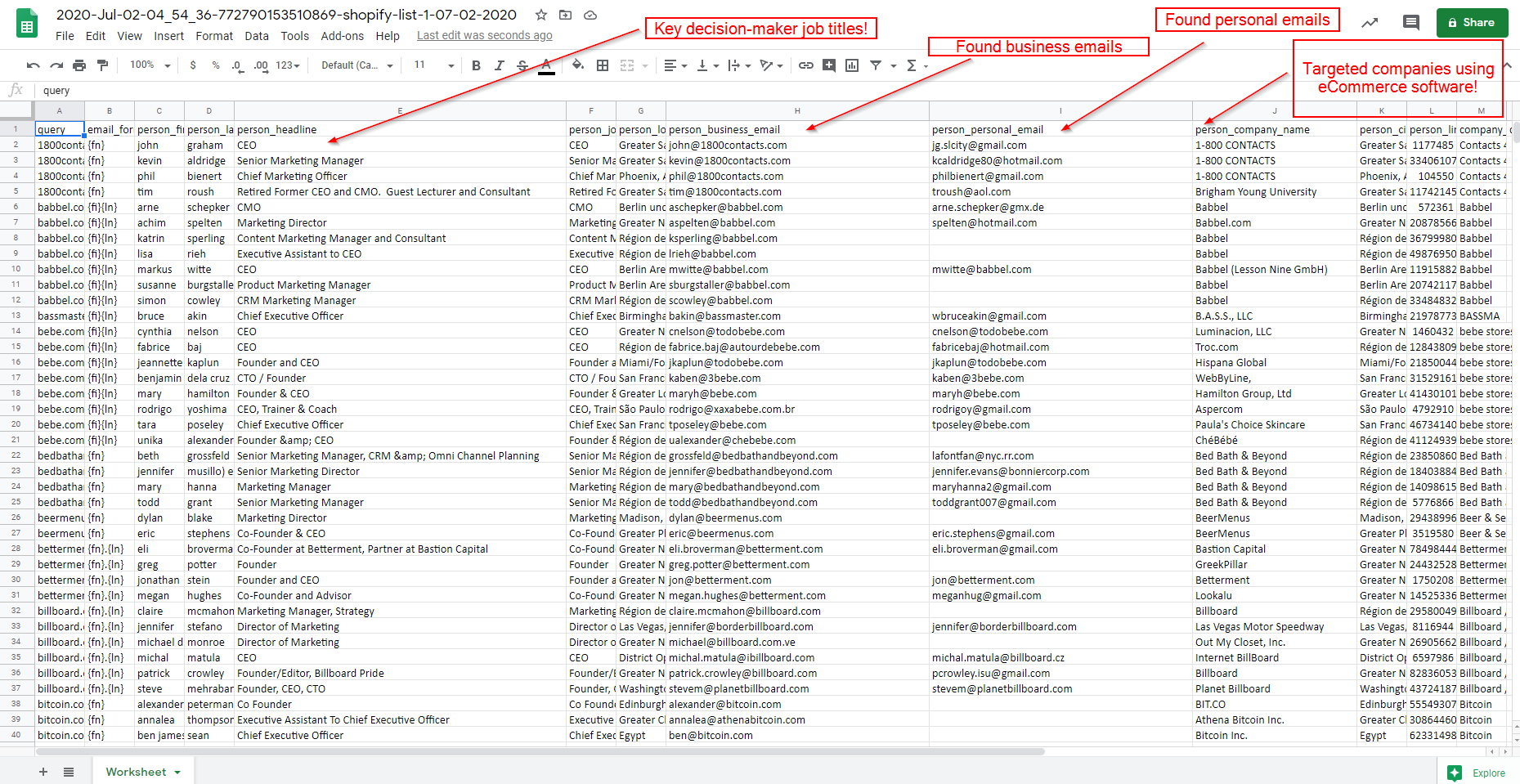Create a filter
This screenshot has height=784, width=1520.
pyautogui.click(x=876, y=65)
